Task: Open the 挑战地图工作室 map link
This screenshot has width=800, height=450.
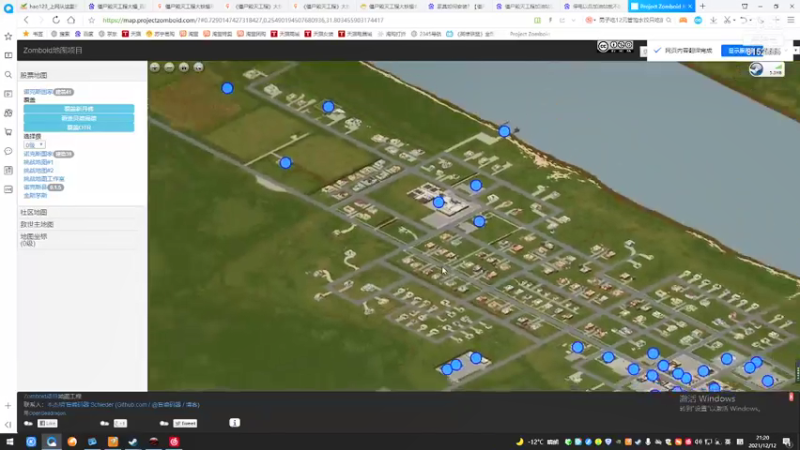Action: [44, 179]
